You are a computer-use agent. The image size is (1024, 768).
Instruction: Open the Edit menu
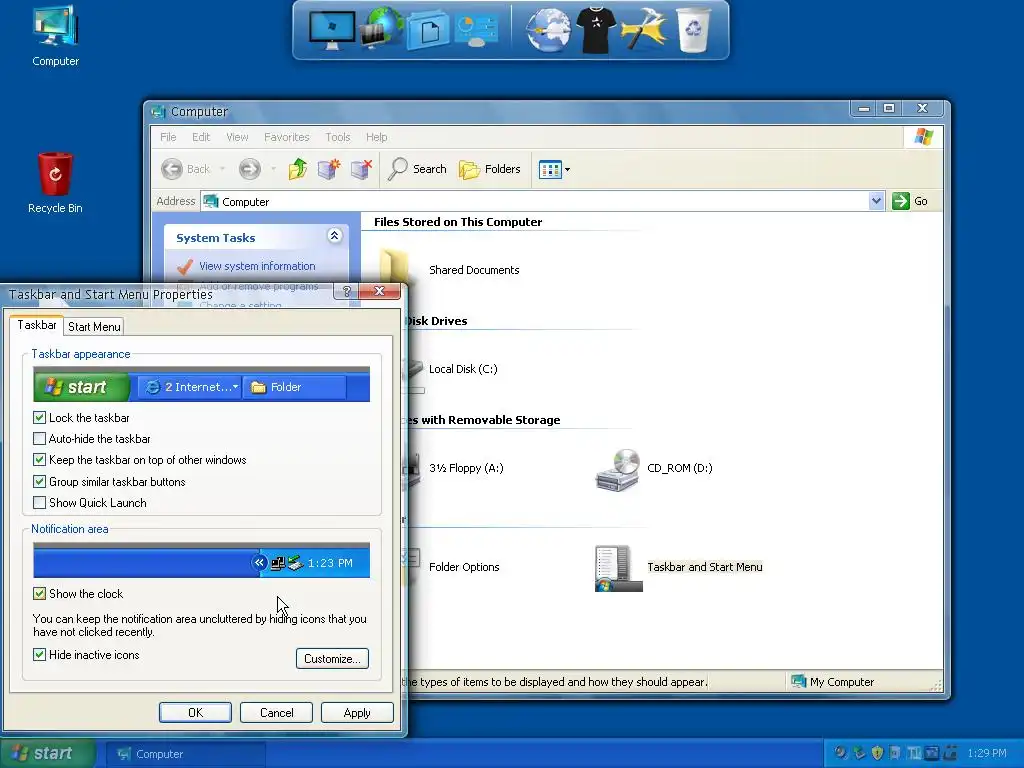click(x=201, y=137)
